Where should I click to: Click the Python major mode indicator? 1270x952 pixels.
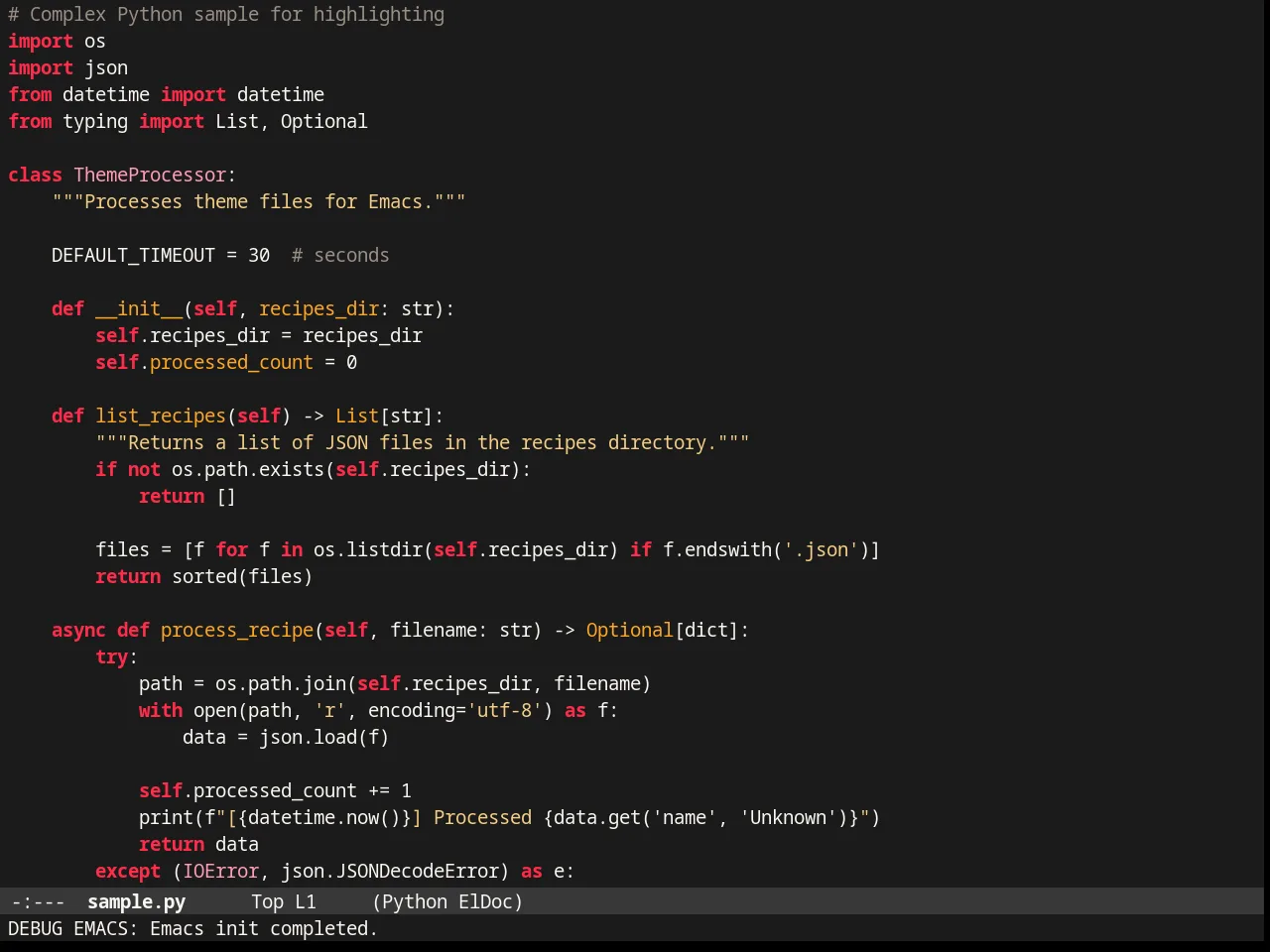pos(414,901)
